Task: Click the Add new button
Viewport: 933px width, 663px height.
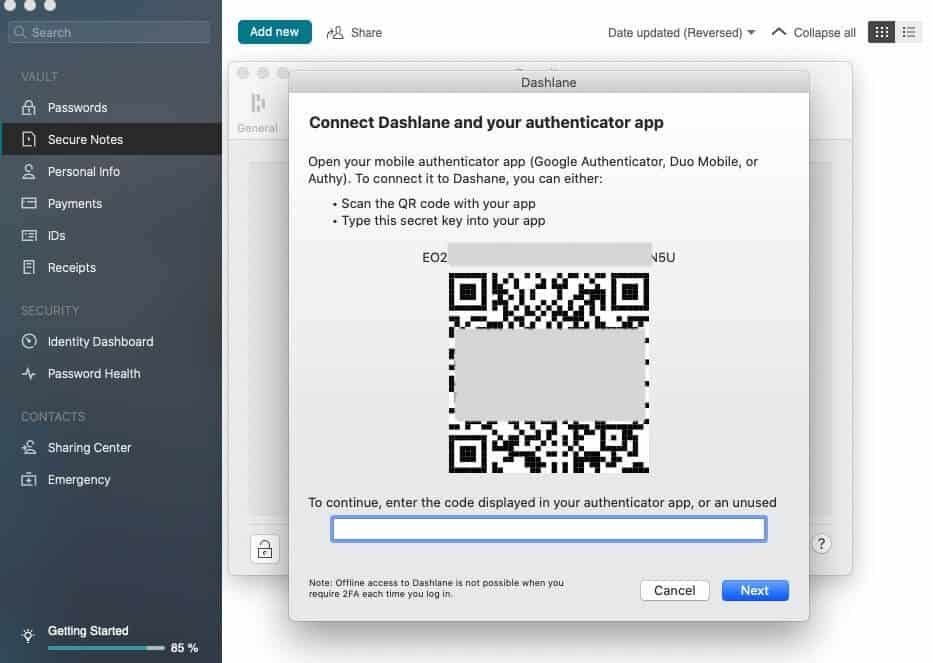Action: (274, 32)
